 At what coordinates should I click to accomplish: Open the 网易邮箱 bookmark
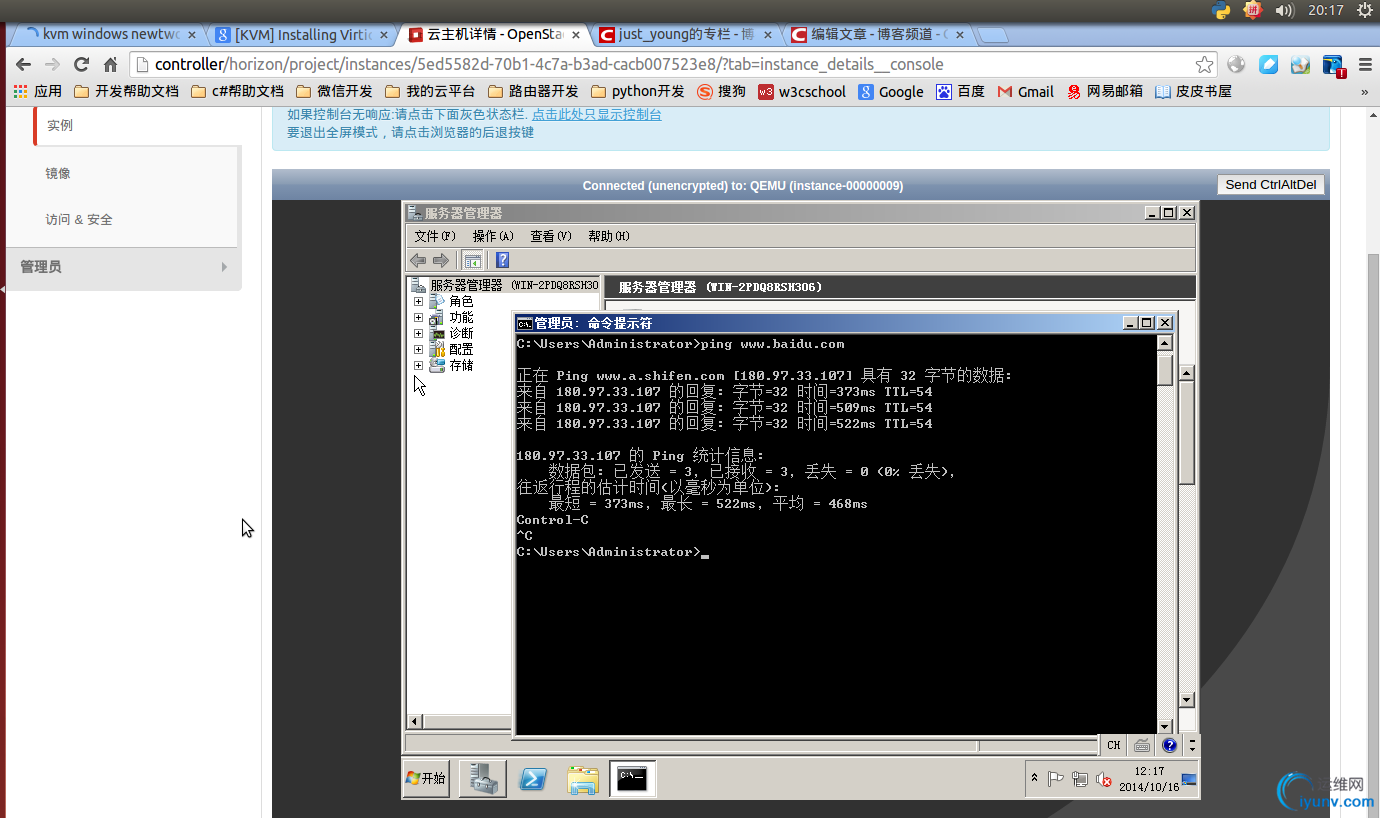click(1104, 91)
